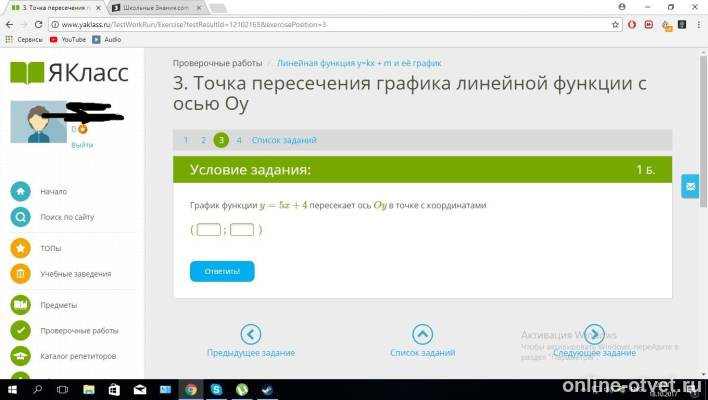The height and width of the screenshot is (400, 708).
Task: Select the '3. Точка пересечения' browser tab
Action: coord(55,8)
